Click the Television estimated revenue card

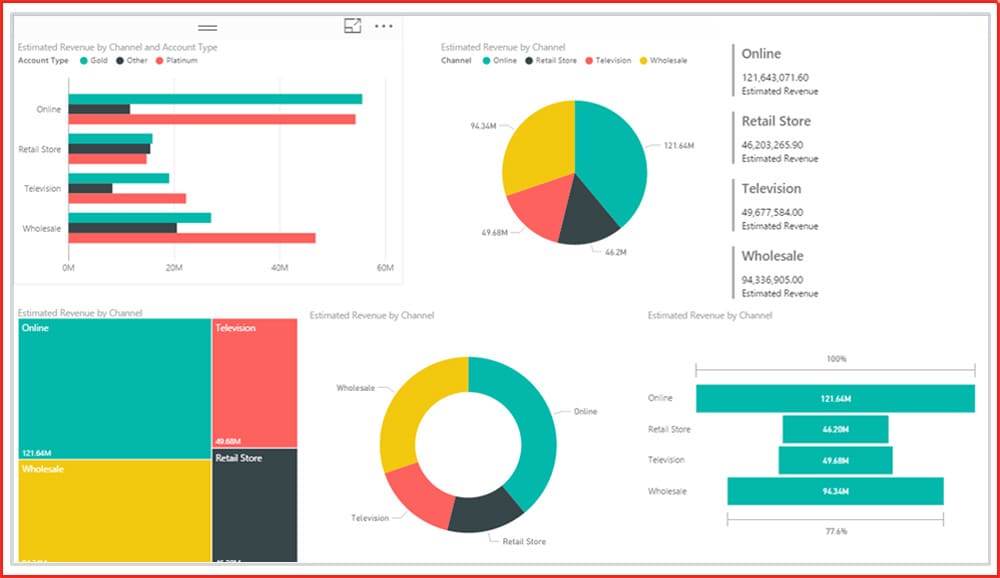780,205
